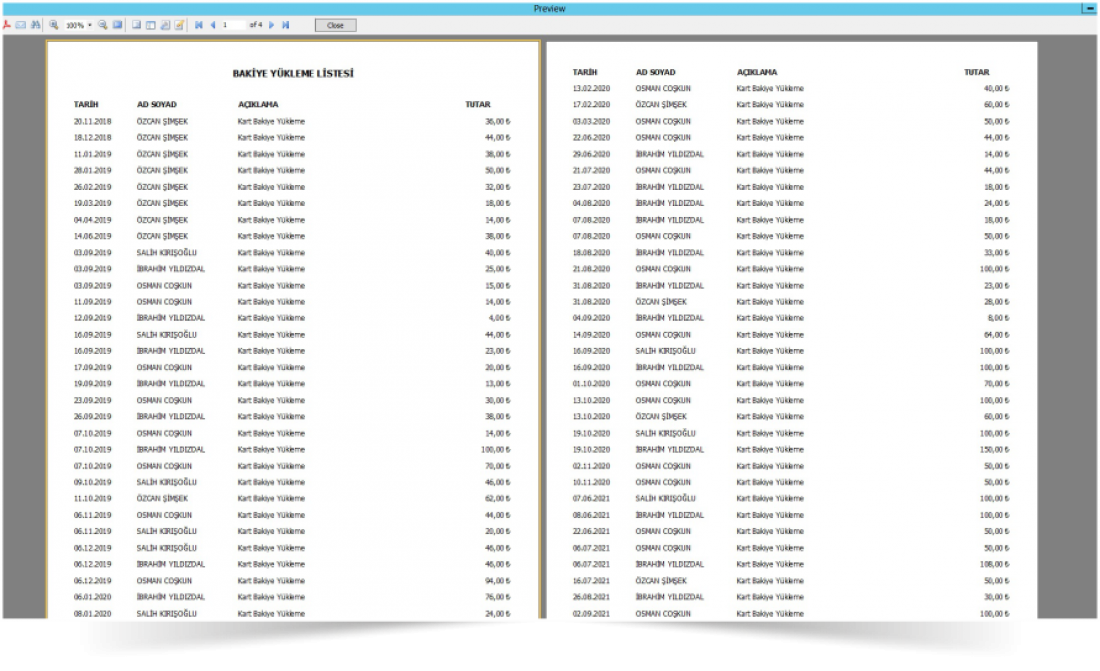Select two-page layout icon
Screen dimensions: 1100x671
[150, 24]
